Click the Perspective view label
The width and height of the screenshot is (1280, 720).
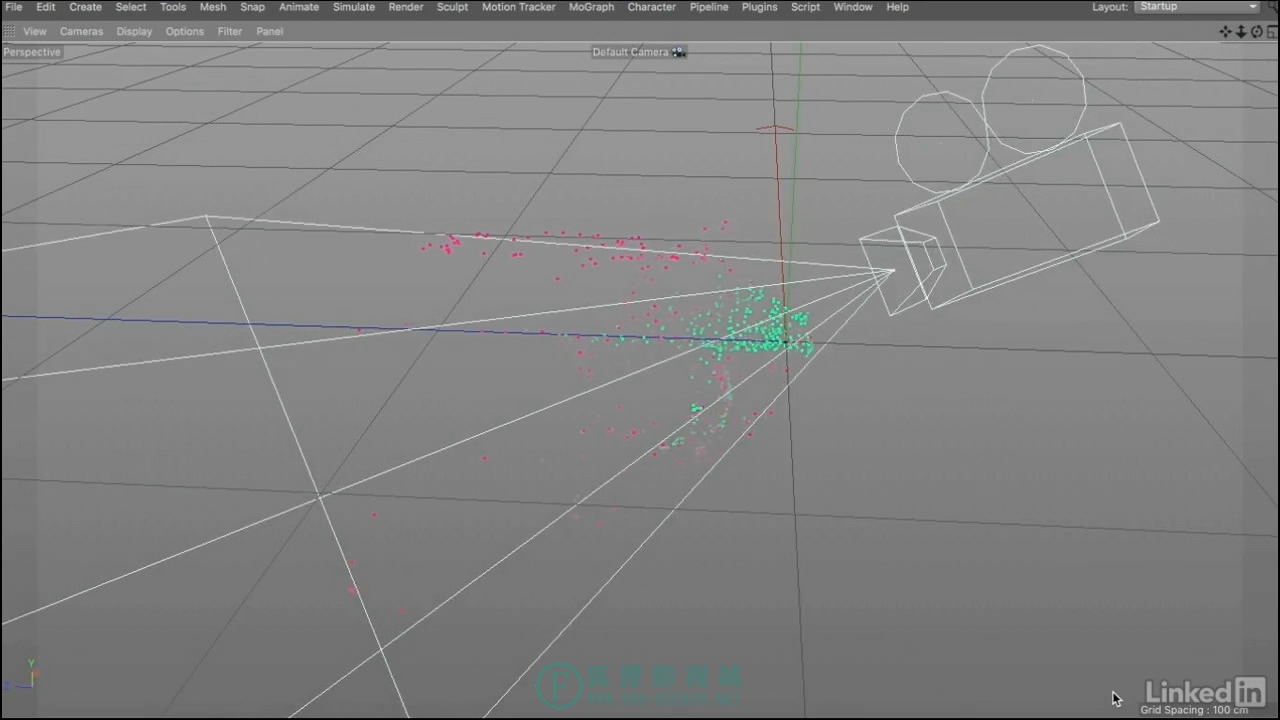click(32, 52)
